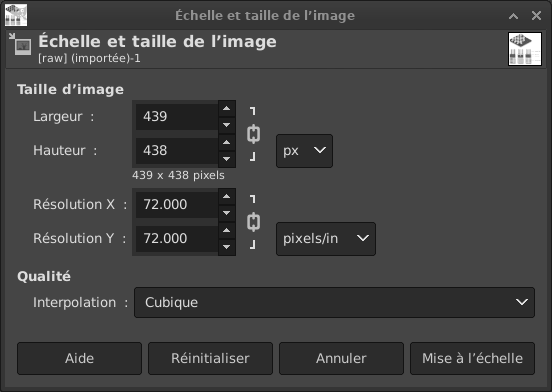552x392 pixels.
Task: Click the window app icon in title bar
Action: [16, 15]
